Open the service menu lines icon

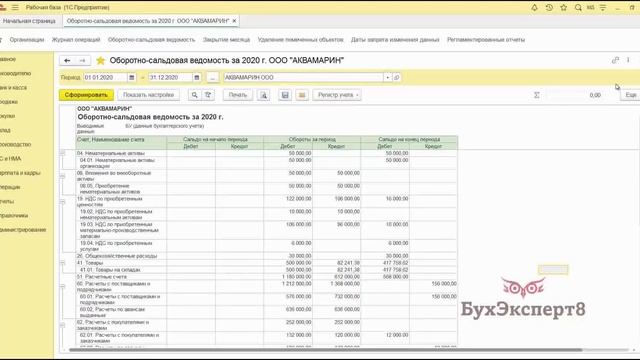[603, 7]
